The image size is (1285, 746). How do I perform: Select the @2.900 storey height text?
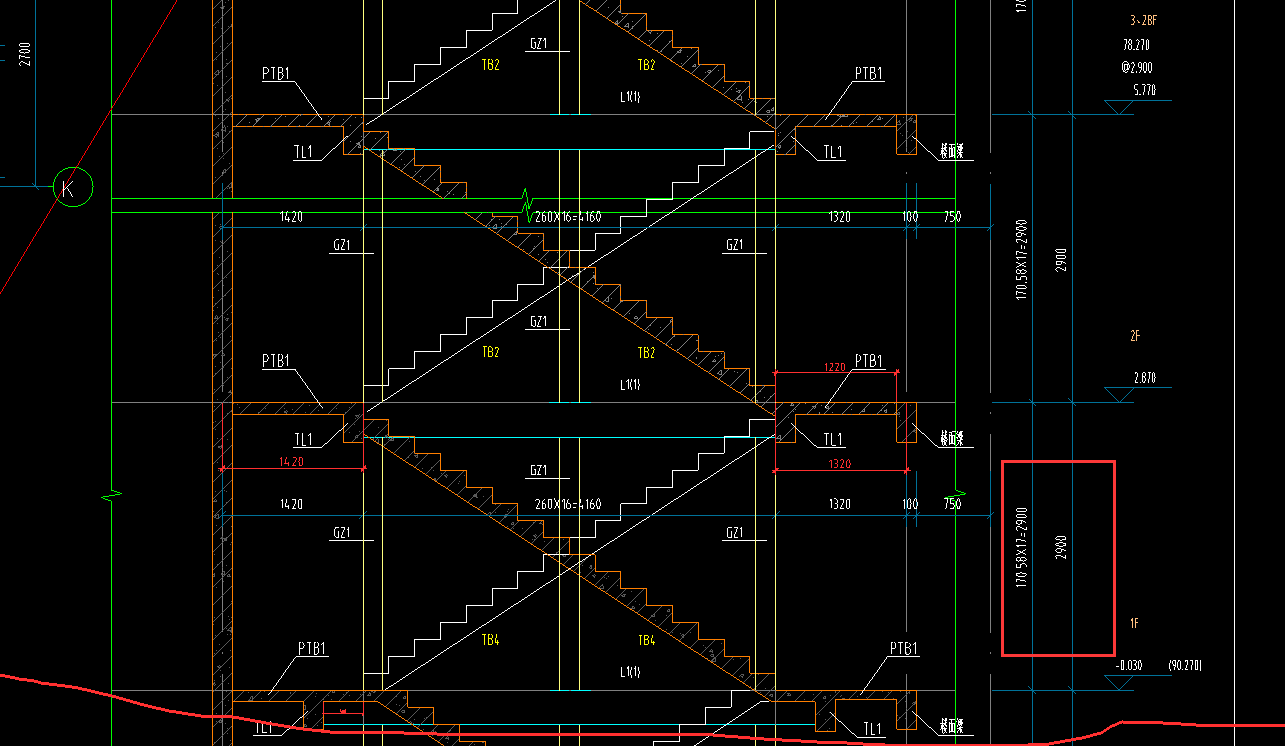pos(1138,67)
